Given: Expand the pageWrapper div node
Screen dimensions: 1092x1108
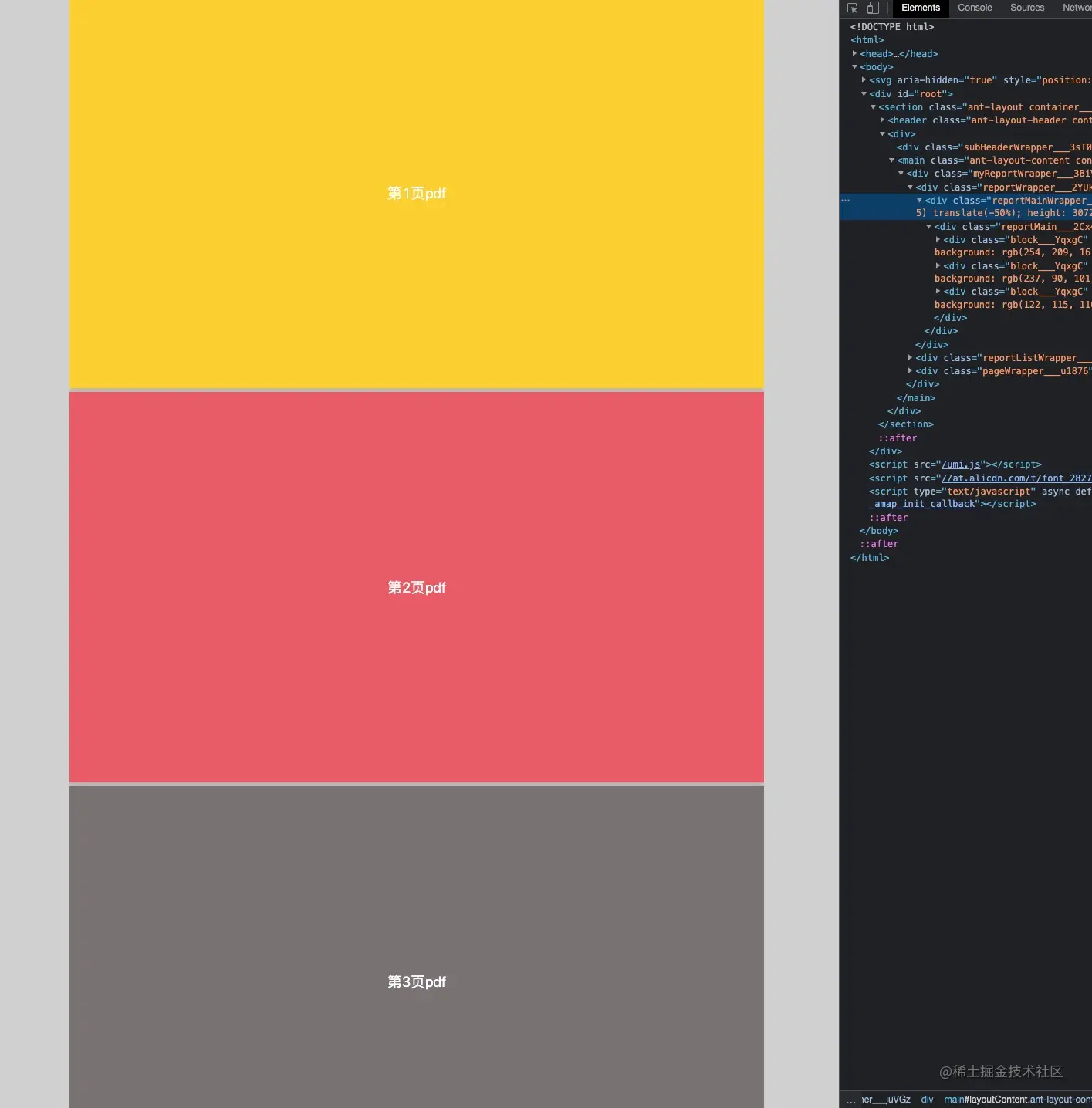Looking at the screenshot, I should click(910, 370).
